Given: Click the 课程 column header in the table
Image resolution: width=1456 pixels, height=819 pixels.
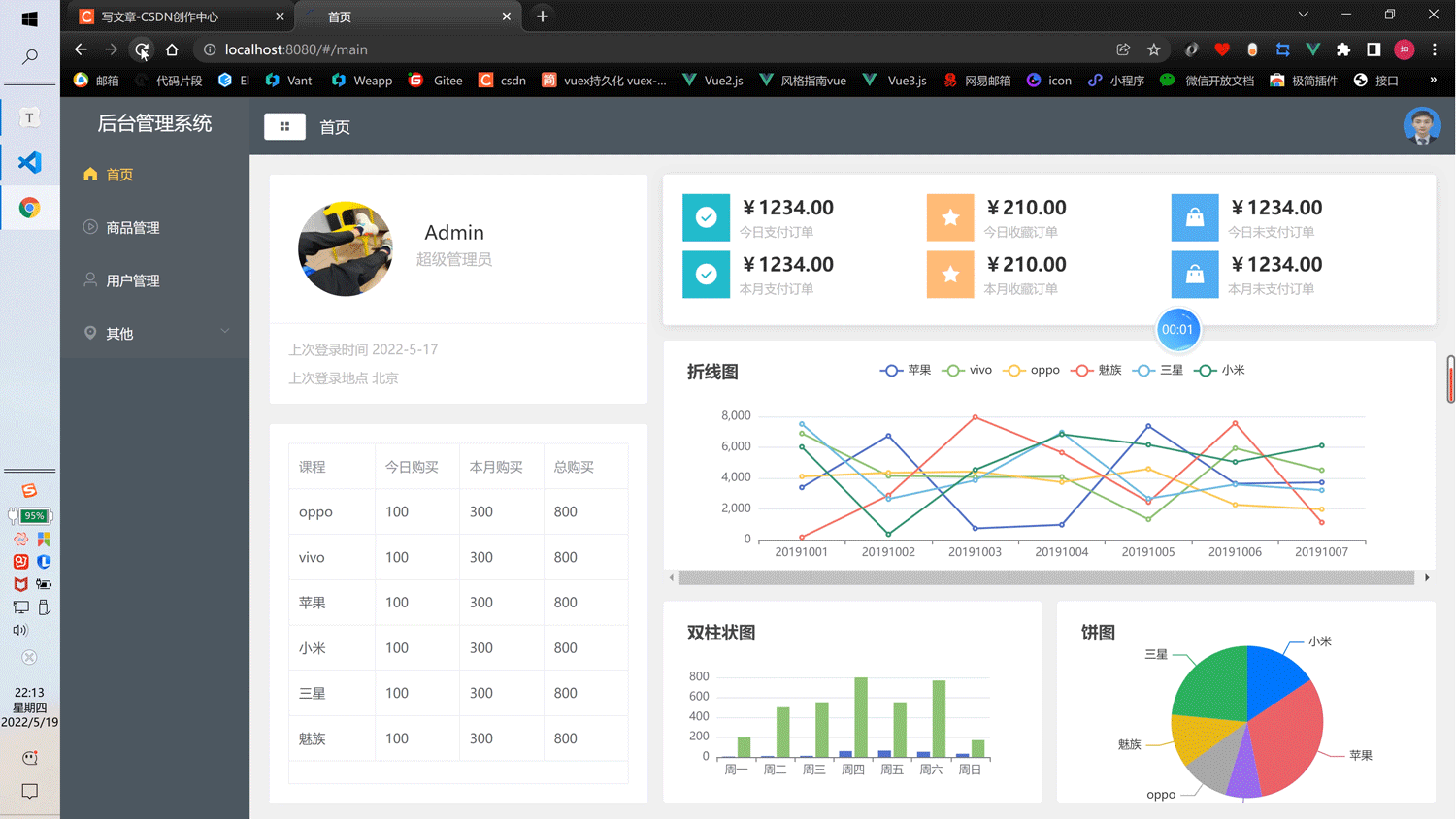Looking at the screenshot, I should (313, 467).
